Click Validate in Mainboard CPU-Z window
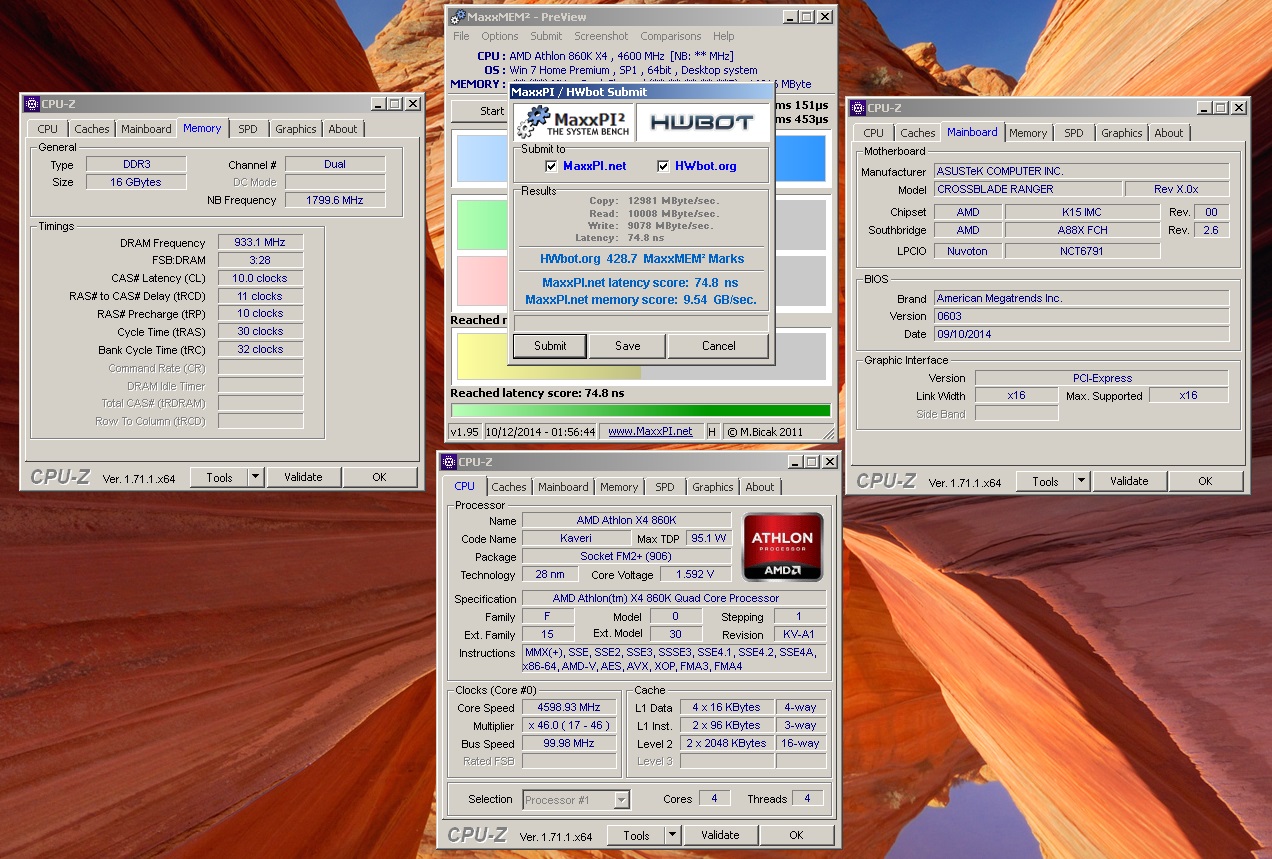 (1129, 481)
